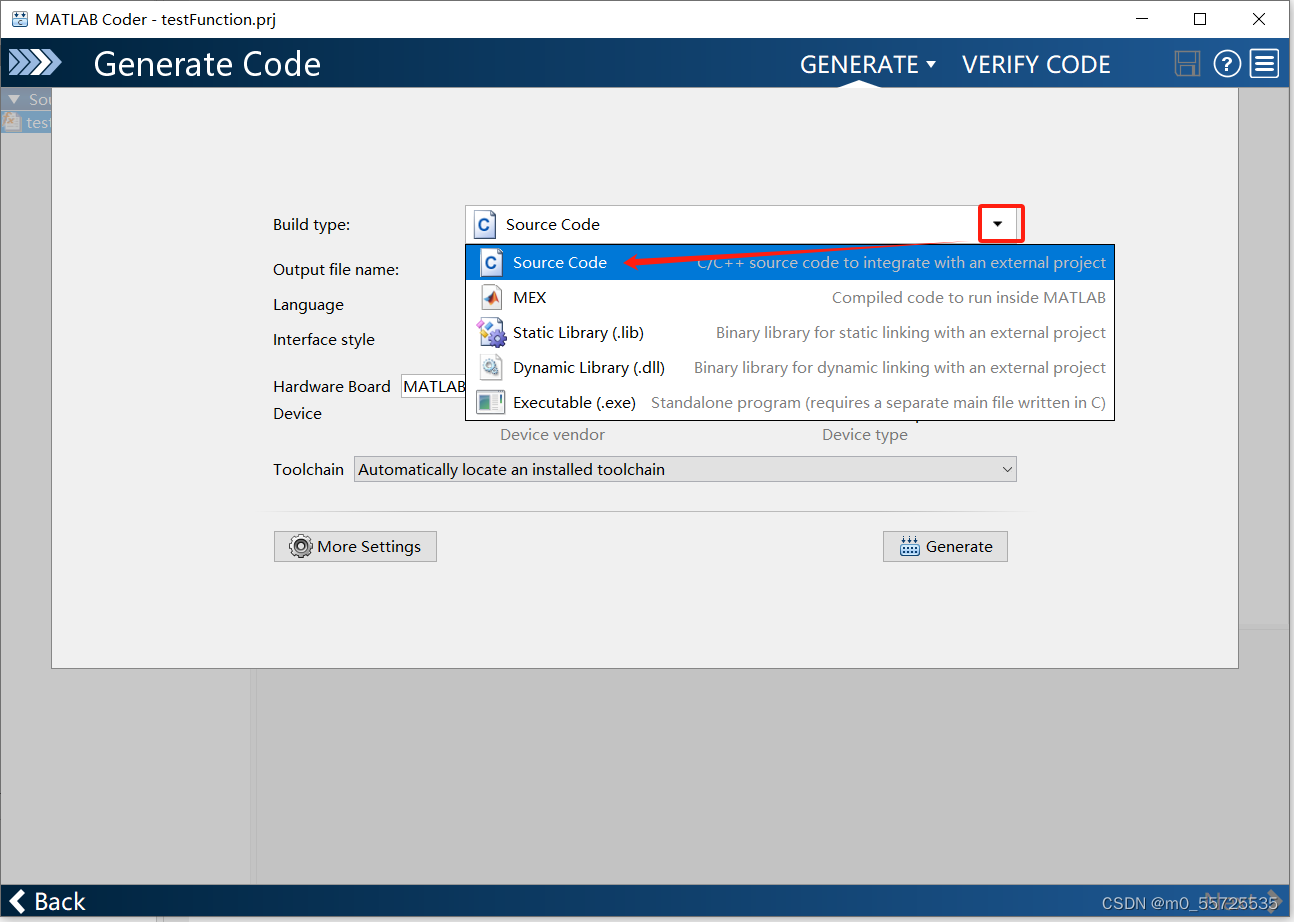1294x922 pixels.
Task: Open the hamburger menu icon
Action: (x=1264, y=63)
